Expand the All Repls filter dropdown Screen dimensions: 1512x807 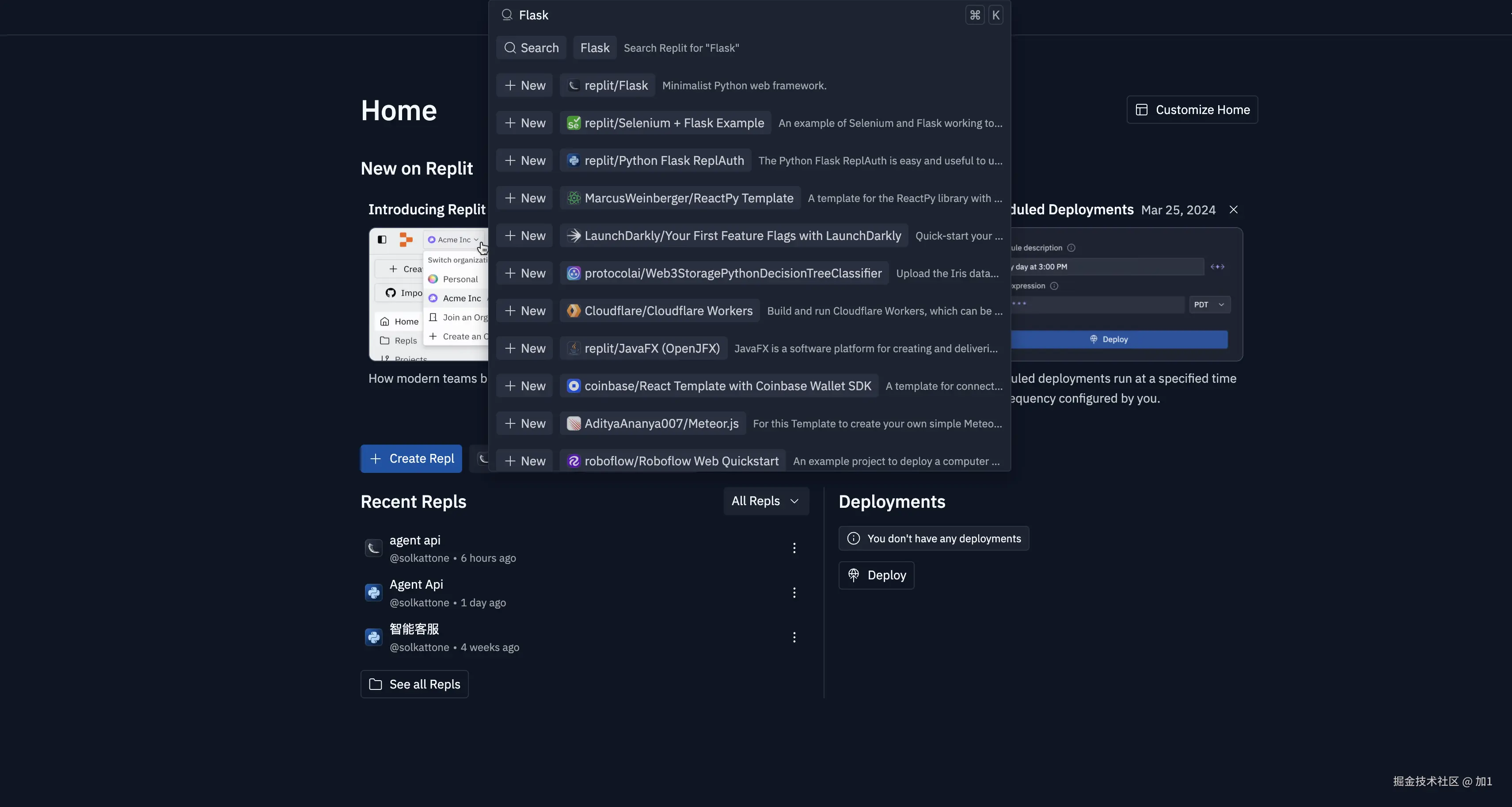(765, 501)
